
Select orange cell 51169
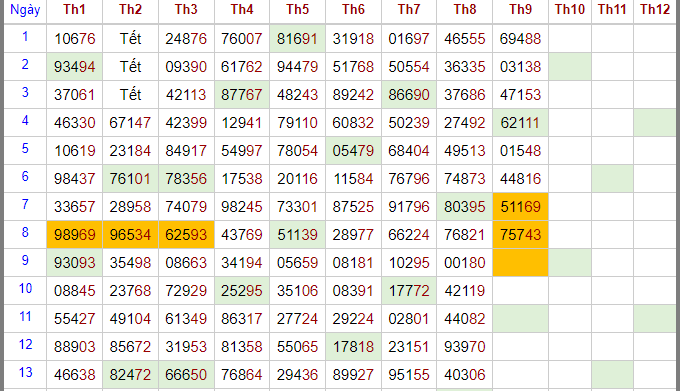(520, 207)
